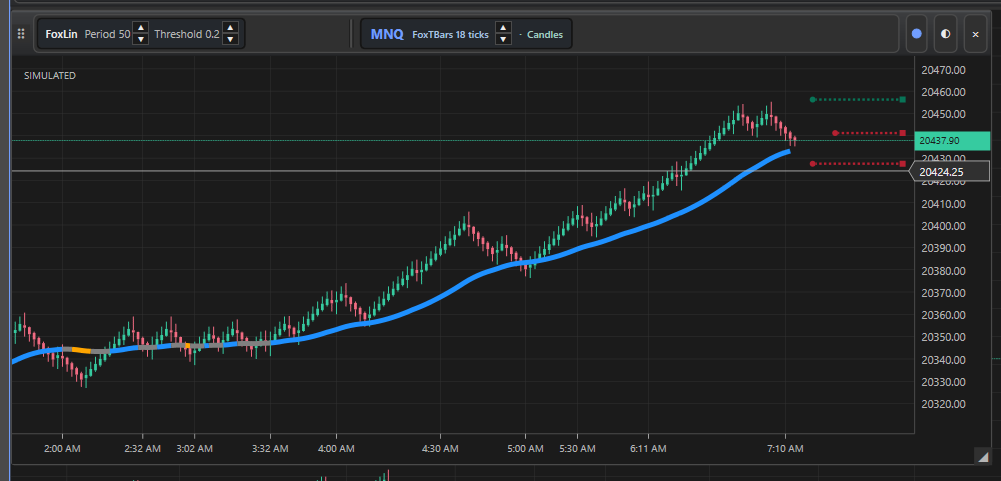Decrease the Period value with down arrow
1001x481 pixels.
pyautogui.click(x=141, y=40)
